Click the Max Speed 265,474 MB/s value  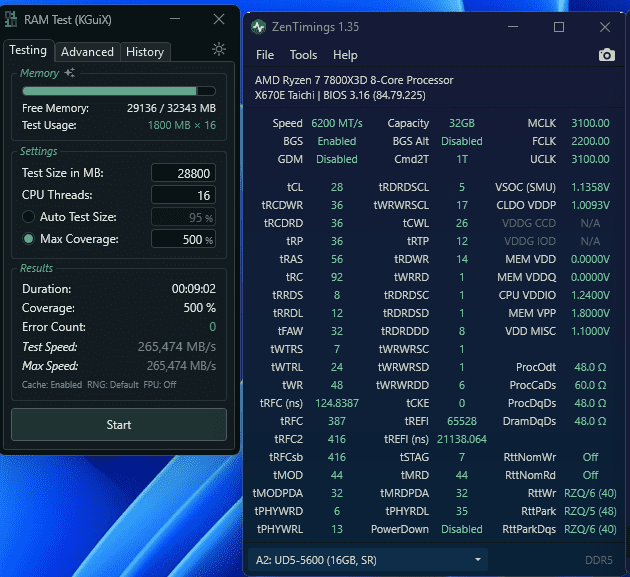tap(181, 366)
